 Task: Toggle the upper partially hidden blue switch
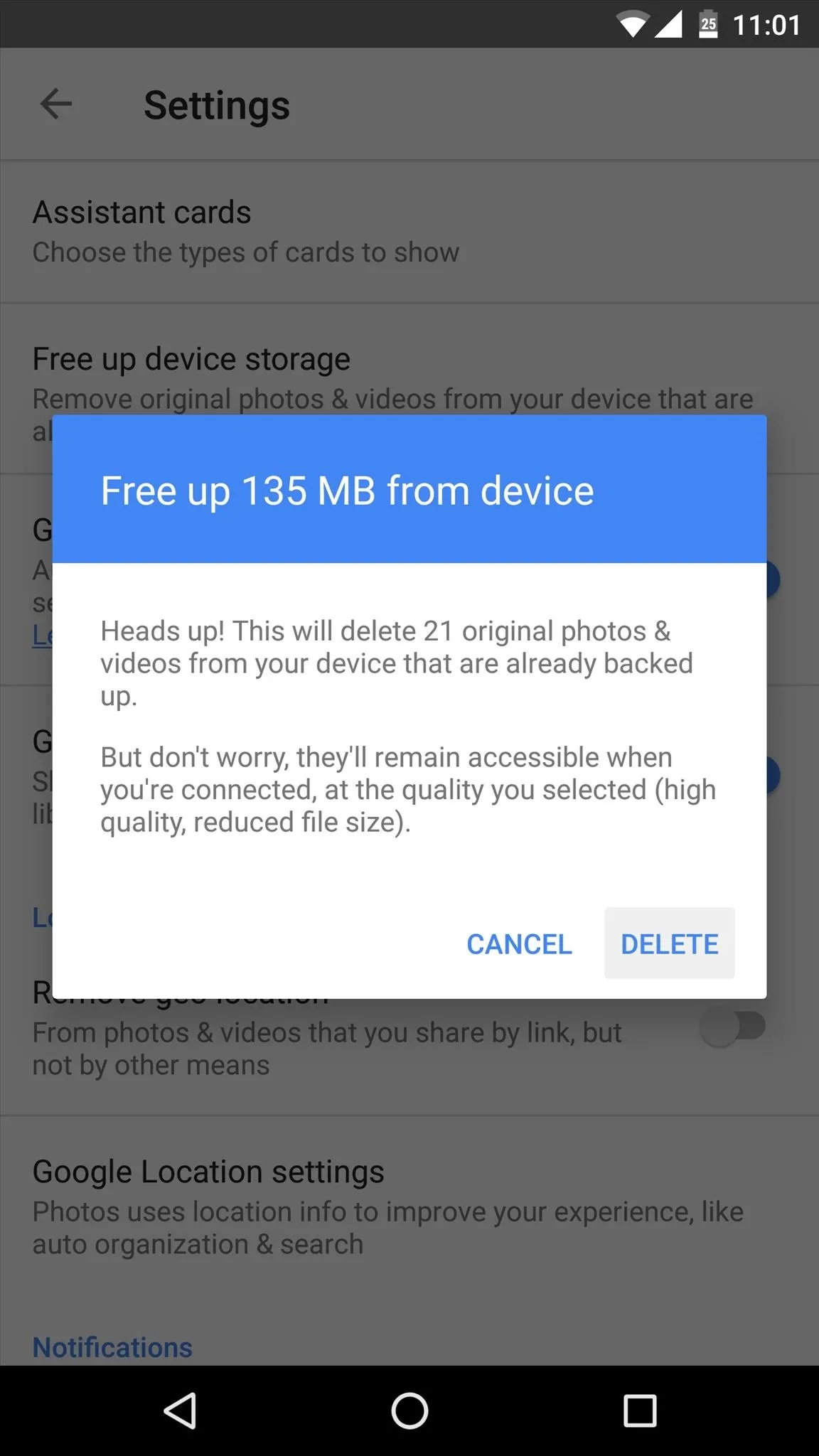(773, 580)
